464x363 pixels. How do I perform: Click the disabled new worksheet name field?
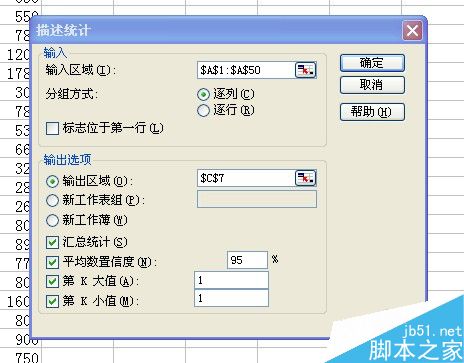pos(257,199)
